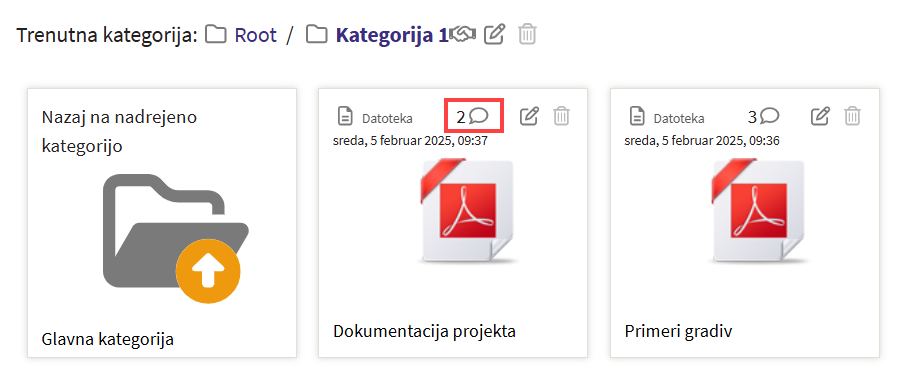
Task: Open comments on Dokumentacija projekta
Action: point(474,117)
